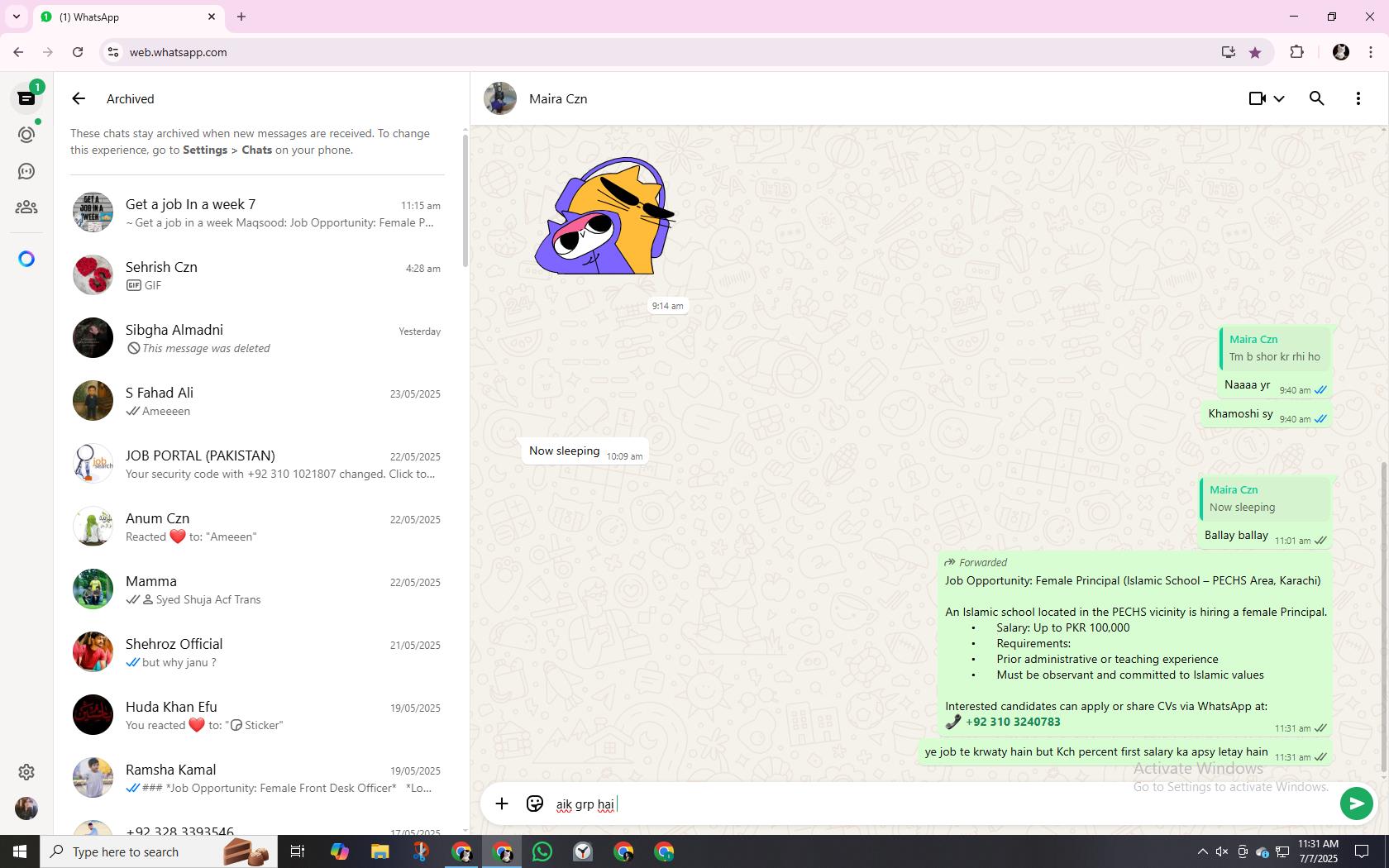Open the emoji and sticker picker
Viewport: 1389px width, 868px height.
click(x=535, y=804)
